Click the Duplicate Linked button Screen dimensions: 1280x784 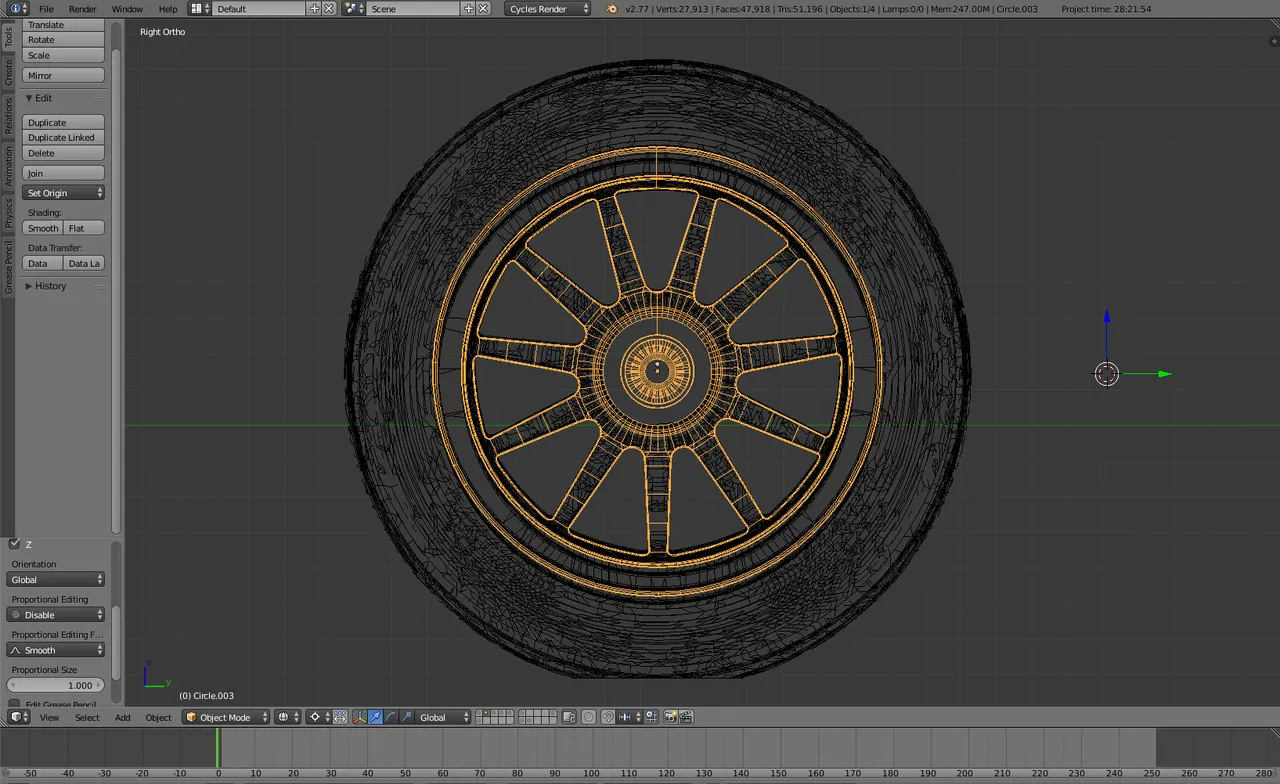coord(63,138)
